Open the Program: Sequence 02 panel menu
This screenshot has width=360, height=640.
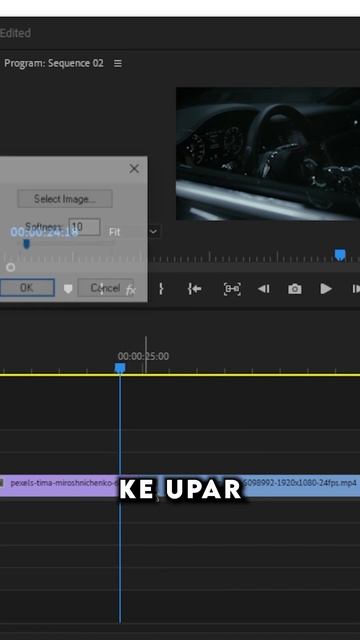pyautogui.click(x=118, y=63)
